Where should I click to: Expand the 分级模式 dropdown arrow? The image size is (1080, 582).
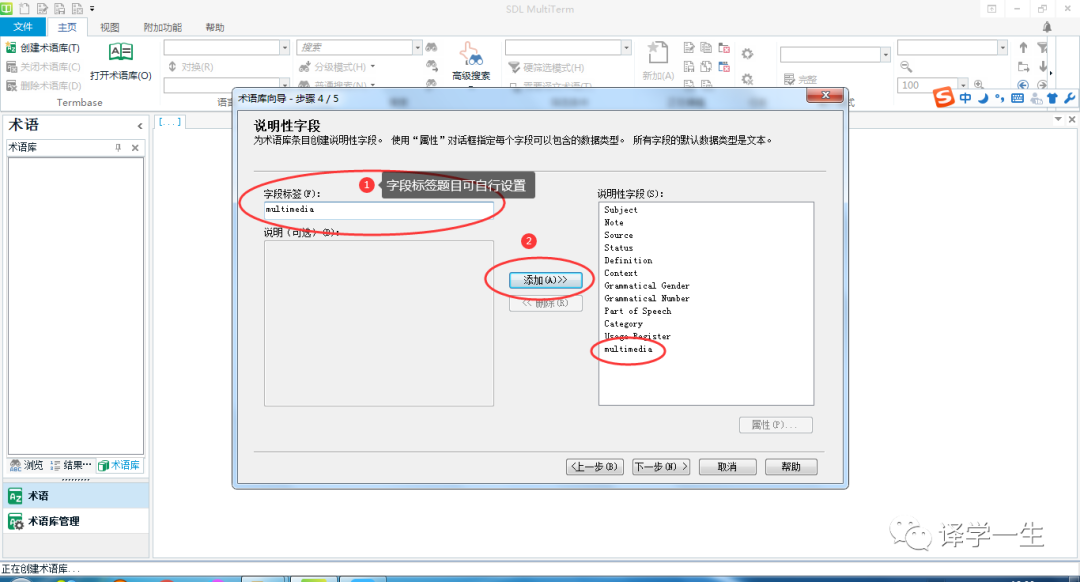[x=373, y=66]
